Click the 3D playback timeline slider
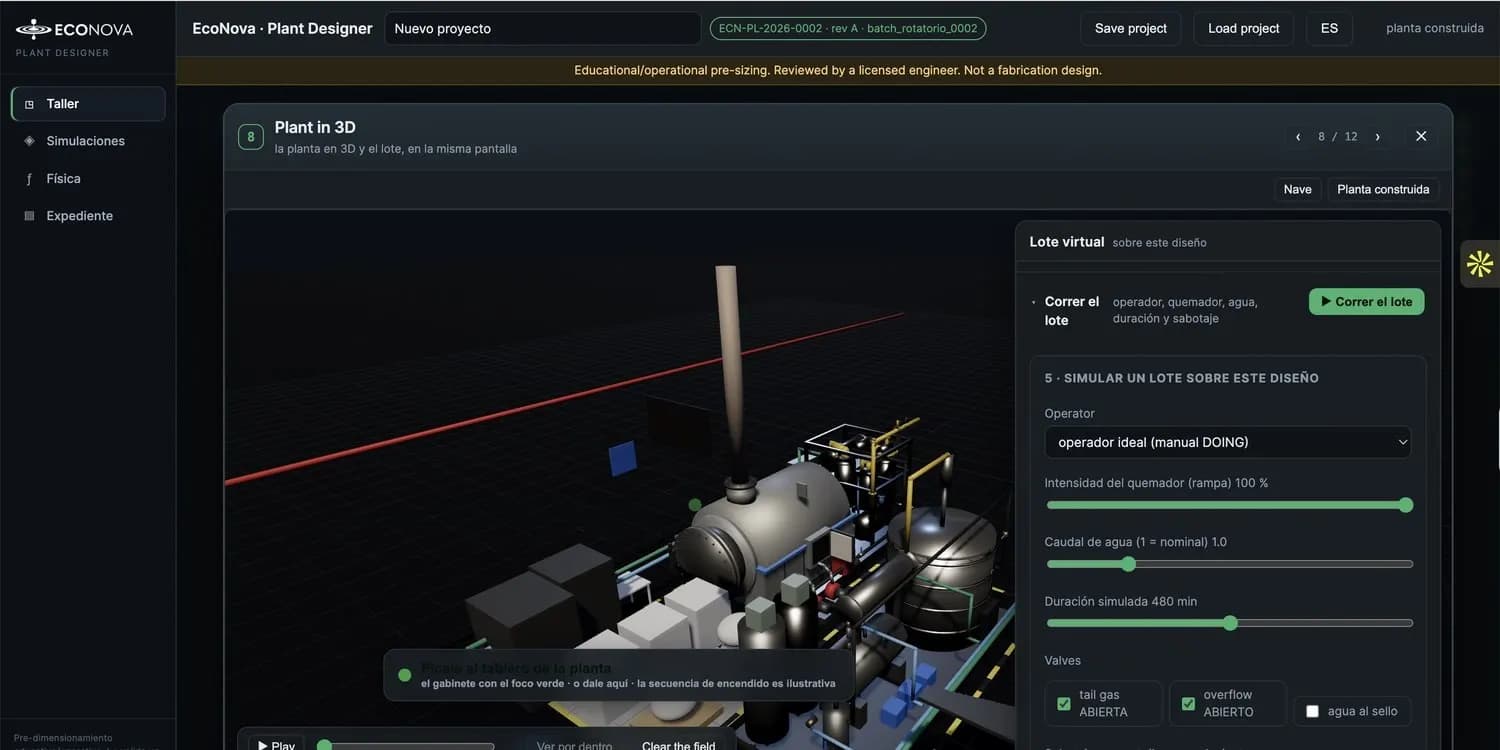 (x=405, y=745)
